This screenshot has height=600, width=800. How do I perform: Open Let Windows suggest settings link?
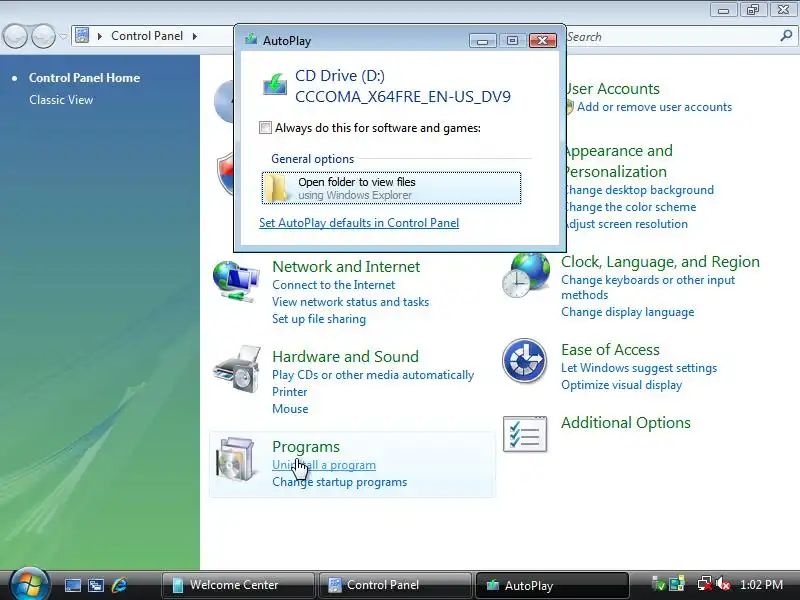(x=639, y=368)
